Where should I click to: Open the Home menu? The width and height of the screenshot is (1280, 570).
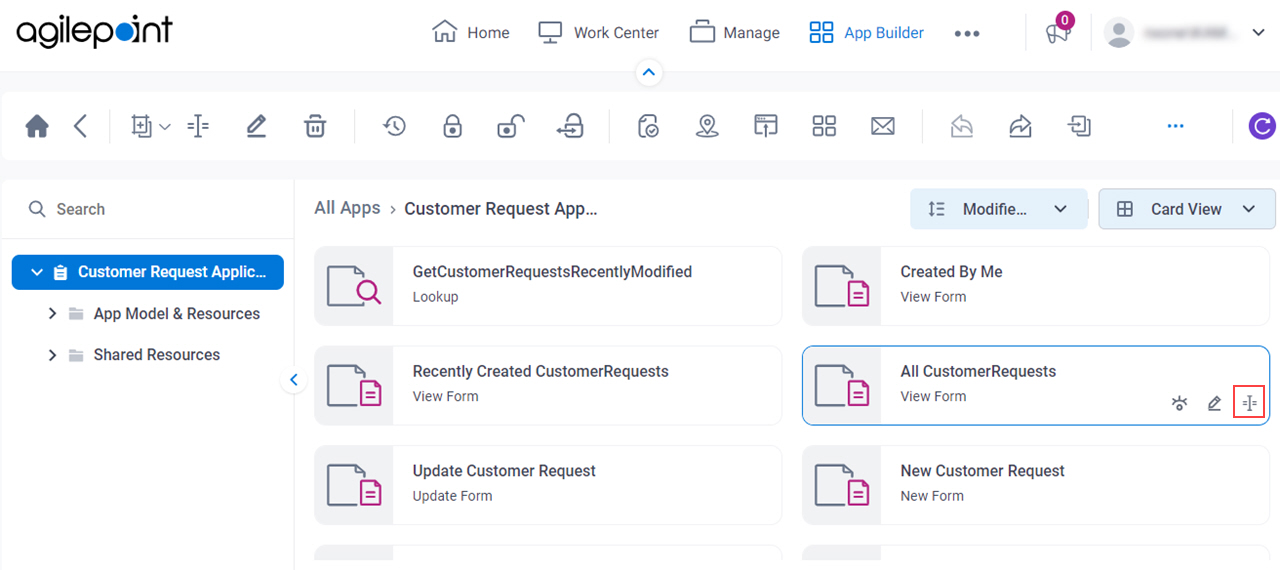point(470,32)
